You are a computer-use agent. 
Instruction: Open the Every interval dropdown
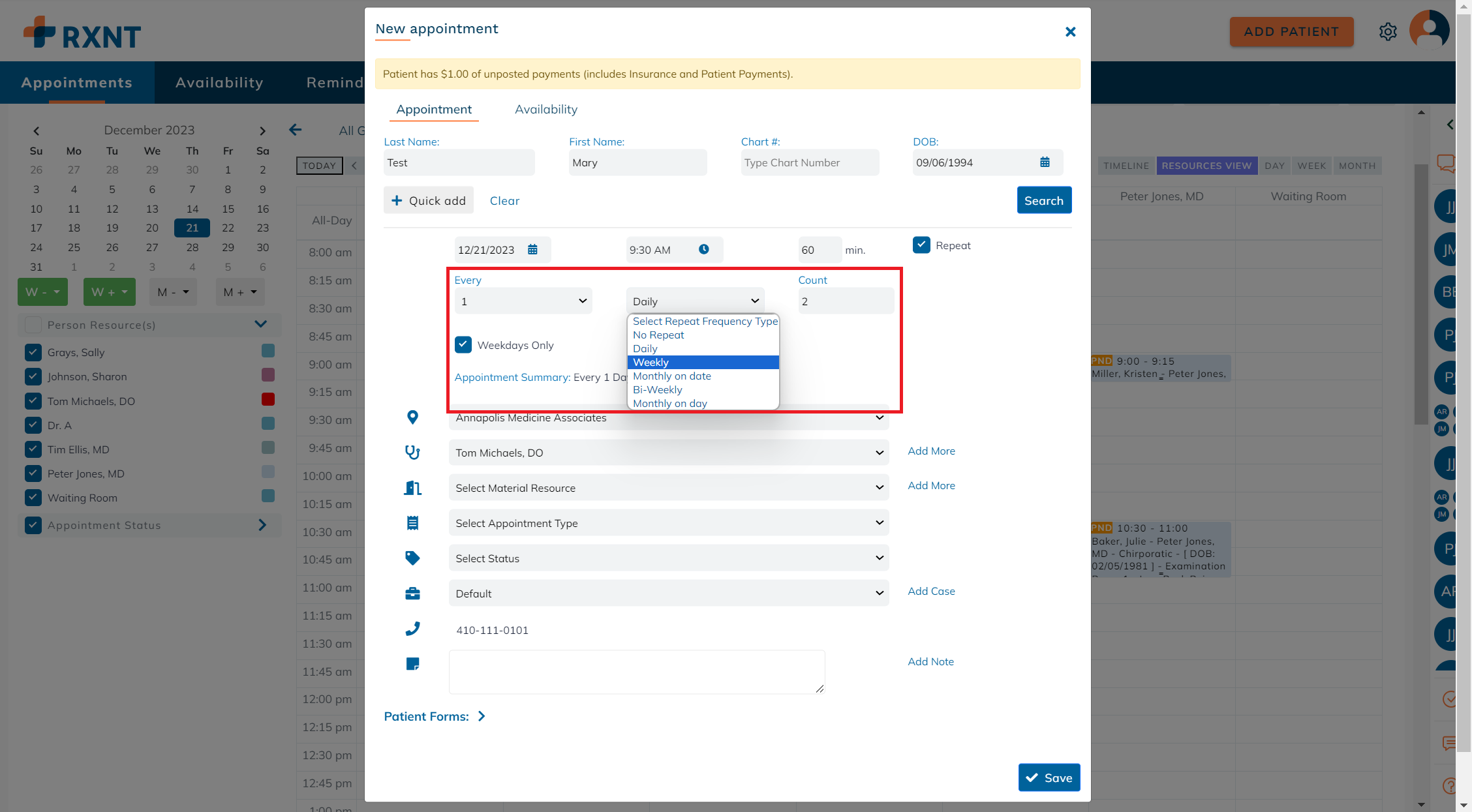point(523,301)
